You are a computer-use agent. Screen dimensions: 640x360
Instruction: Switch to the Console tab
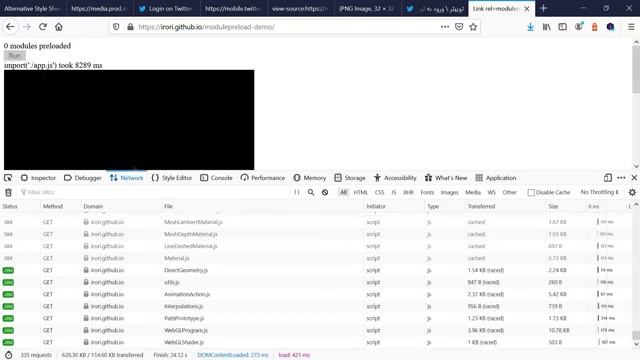tap(216, 178)
